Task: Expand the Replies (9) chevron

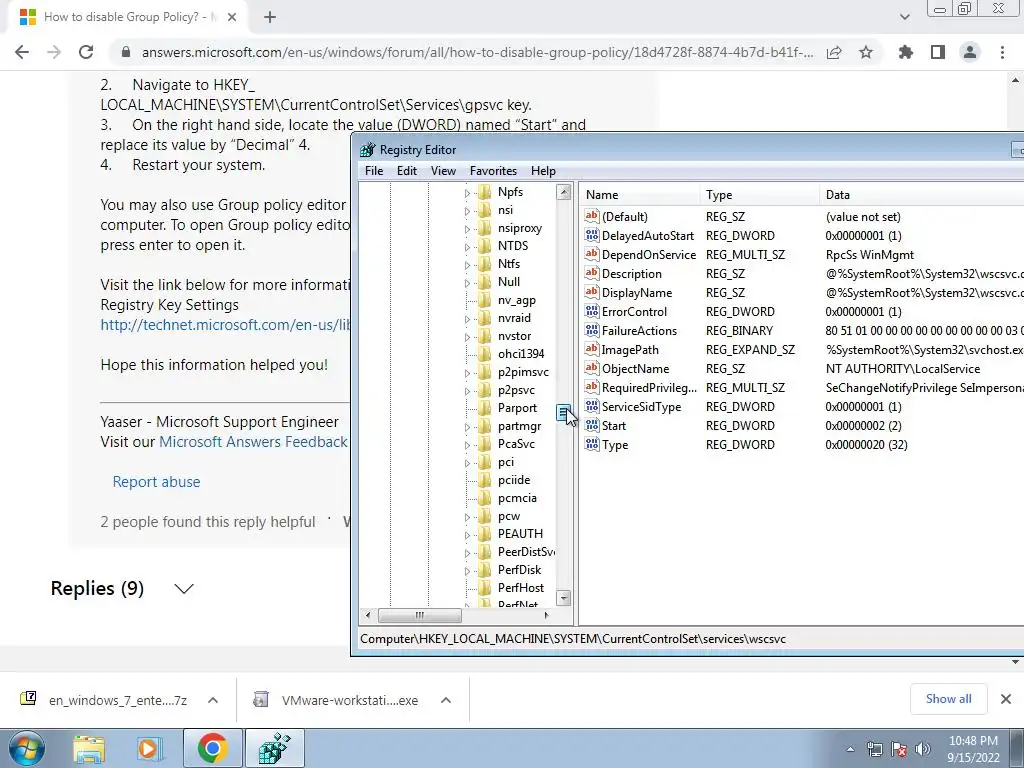Action: [x=184, y=588]
